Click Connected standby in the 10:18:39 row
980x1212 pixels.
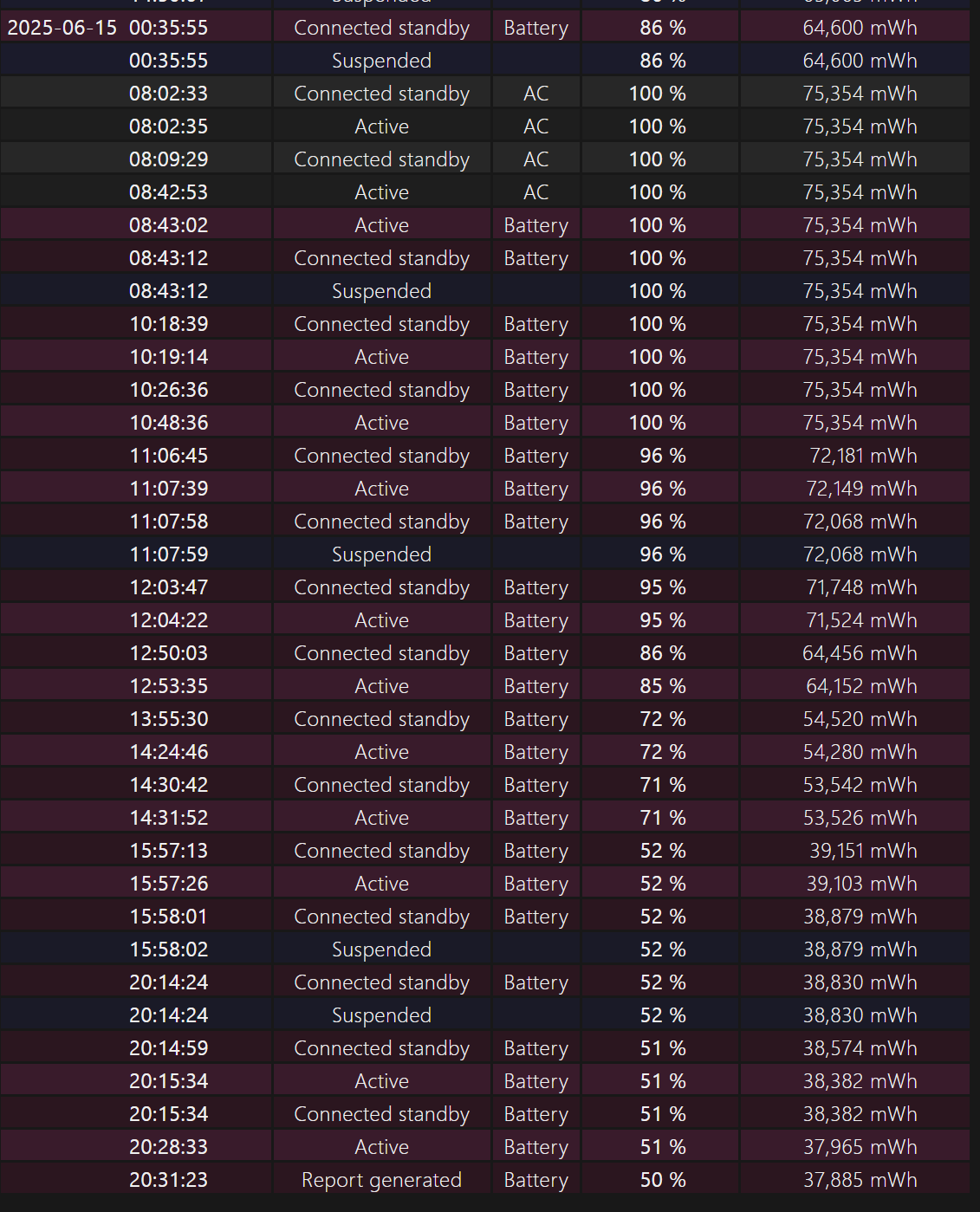(x=381, y=324)
